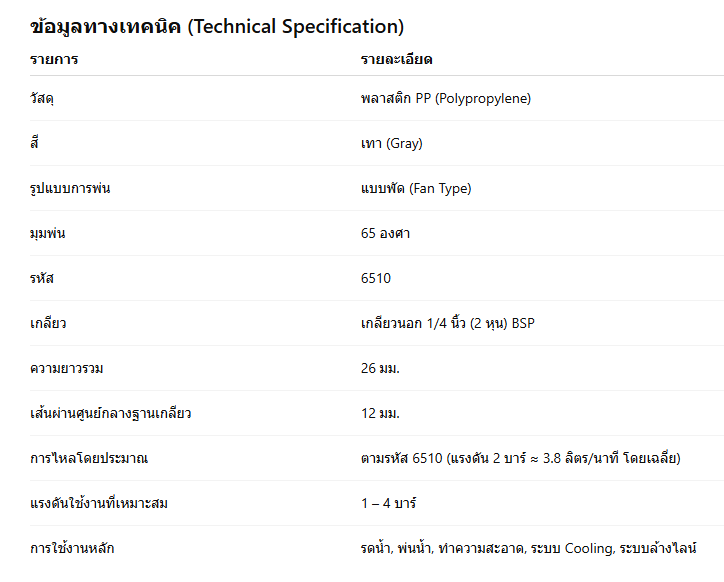
Task: Click the flow rate value mentioning 3.8 ลิตร/นาที
Action: point(520,458)
